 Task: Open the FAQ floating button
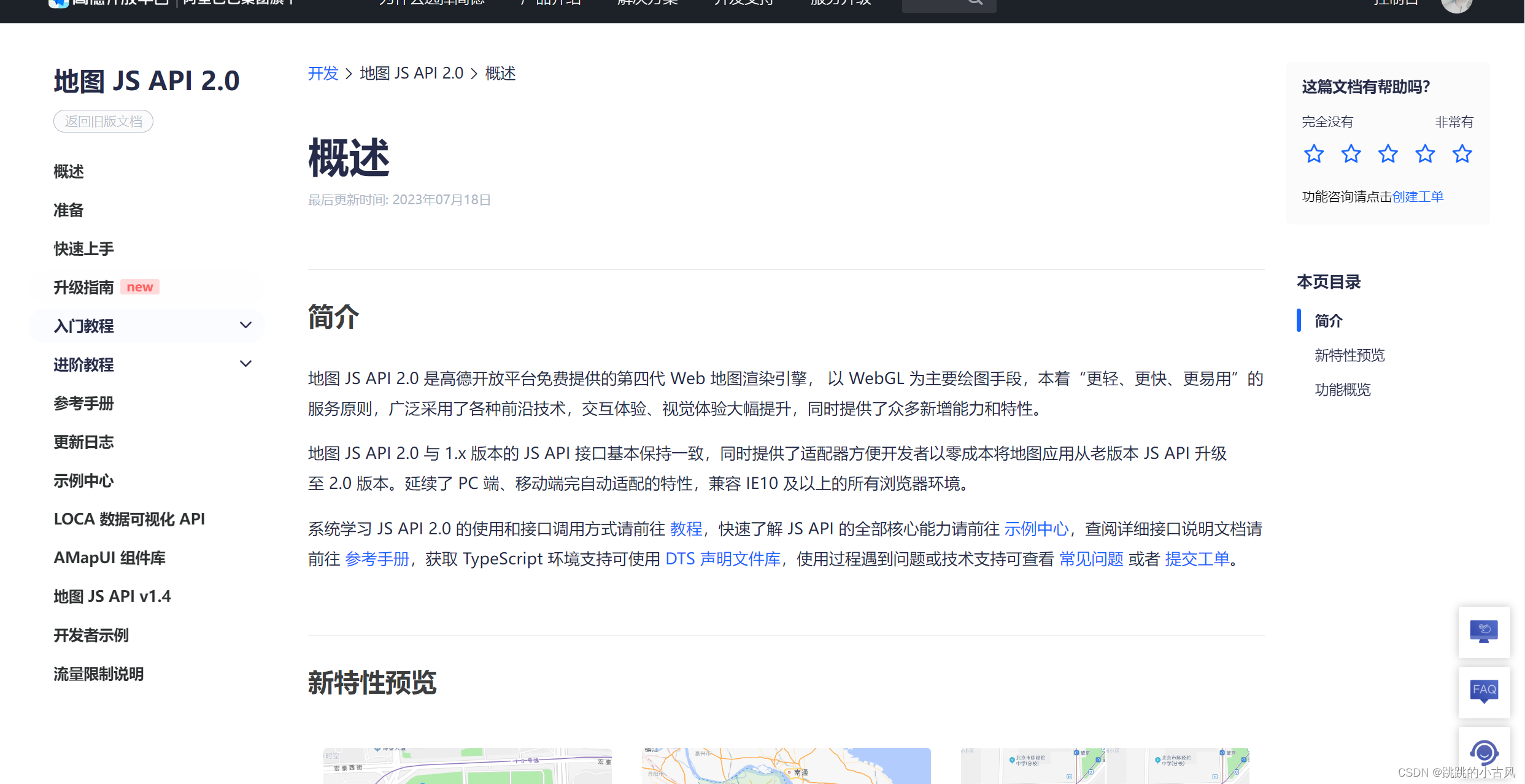pyautogui.click(x=1484, y=691)
